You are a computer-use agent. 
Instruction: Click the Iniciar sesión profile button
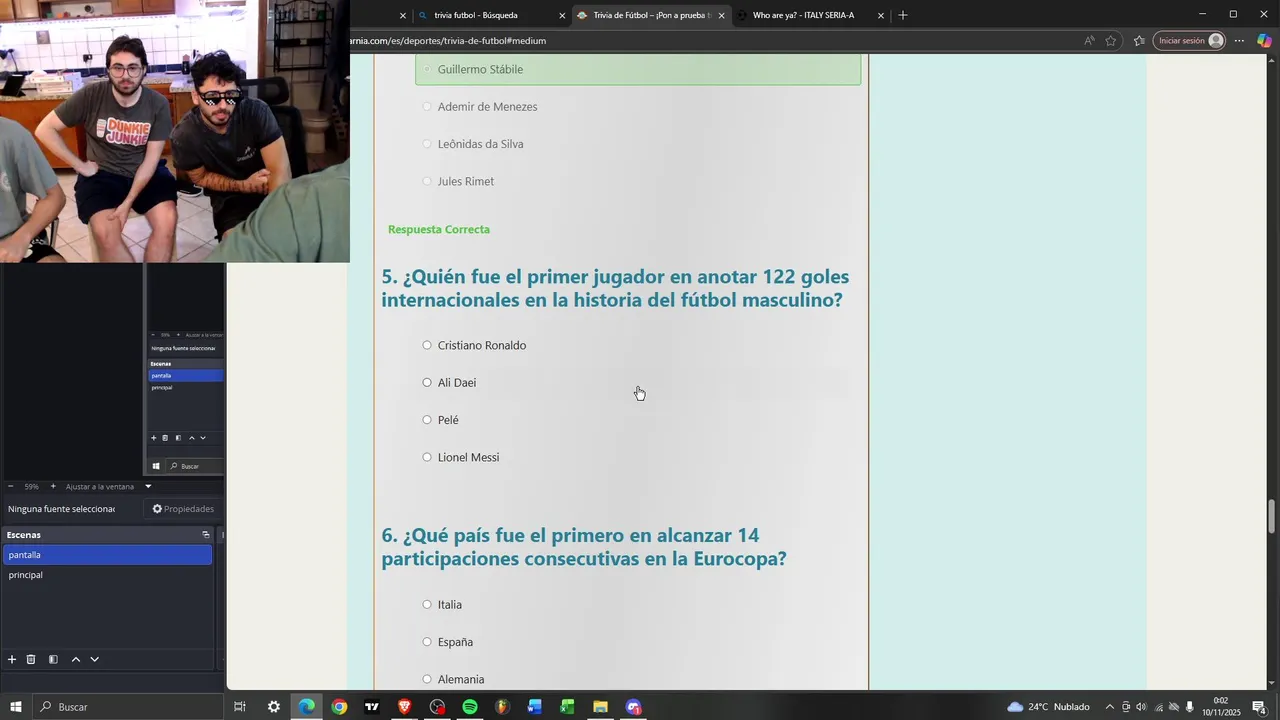[x=1190, y=41]
